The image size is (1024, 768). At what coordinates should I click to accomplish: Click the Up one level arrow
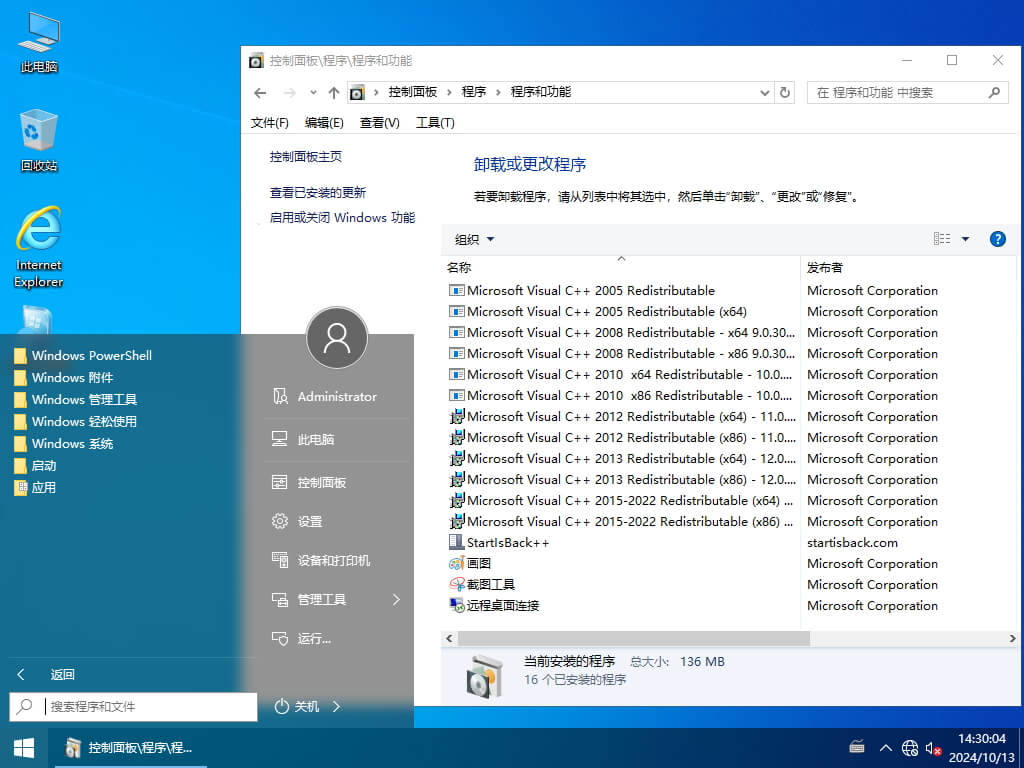(x=334, y=93)
